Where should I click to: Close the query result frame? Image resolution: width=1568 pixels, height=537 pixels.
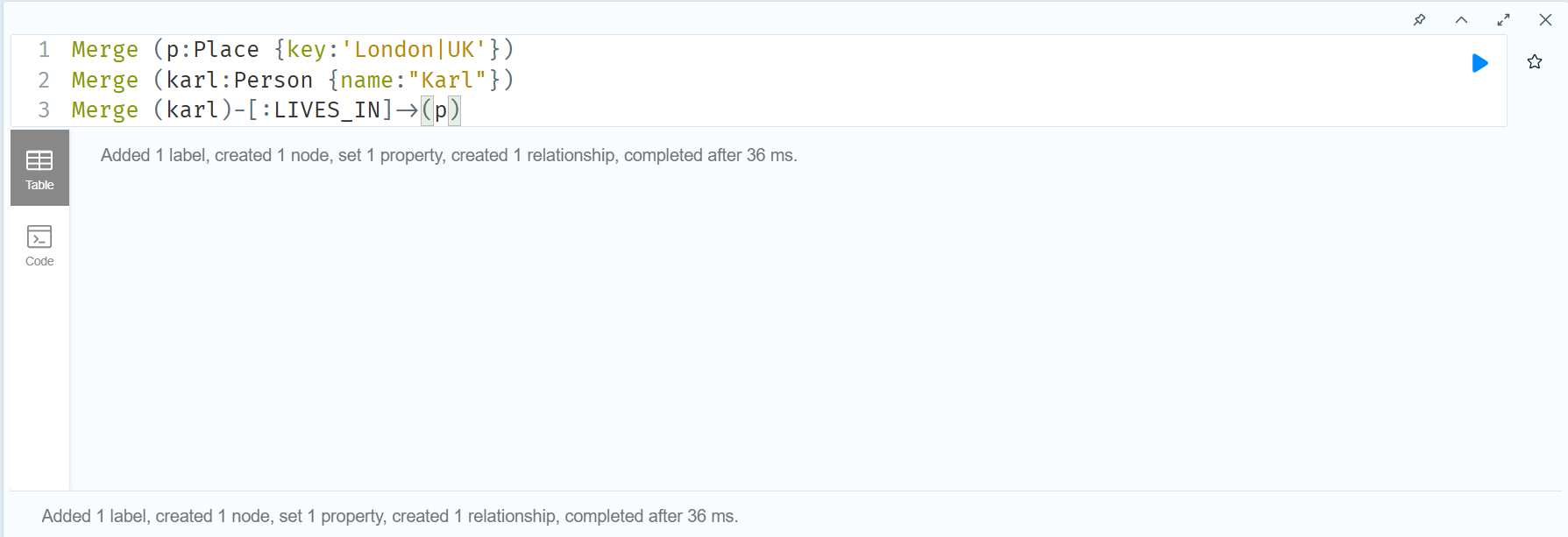1545,19
